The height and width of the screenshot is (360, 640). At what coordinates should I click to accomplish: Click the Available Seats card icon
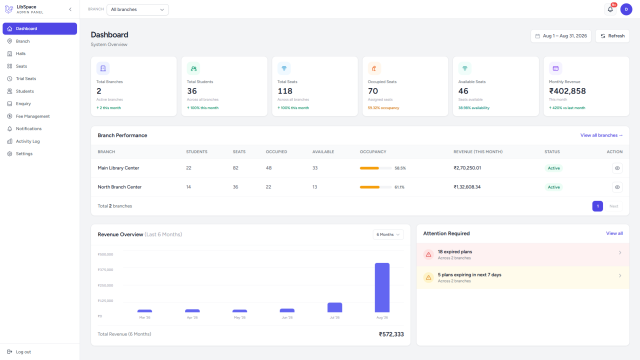click(x=465, y=69)
